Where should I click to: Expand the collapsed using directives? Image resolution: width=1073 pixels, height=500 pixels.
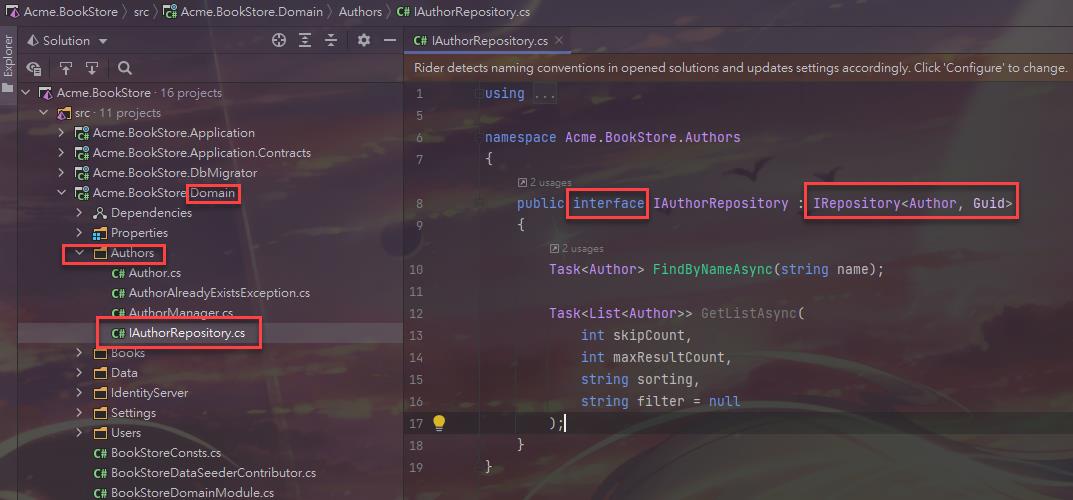[544, 93]
